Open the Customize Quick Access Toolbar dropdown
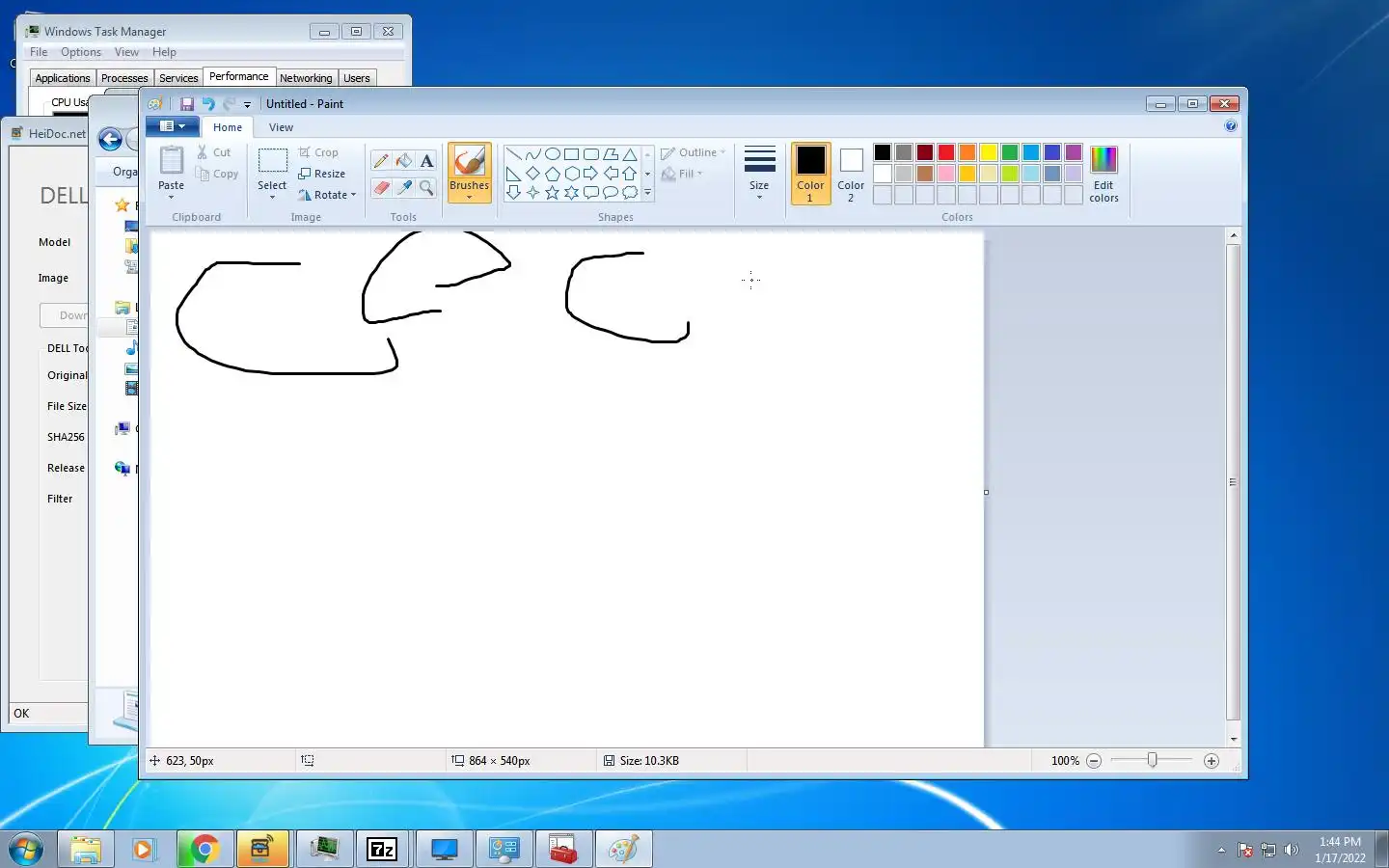 pos(247,104)
